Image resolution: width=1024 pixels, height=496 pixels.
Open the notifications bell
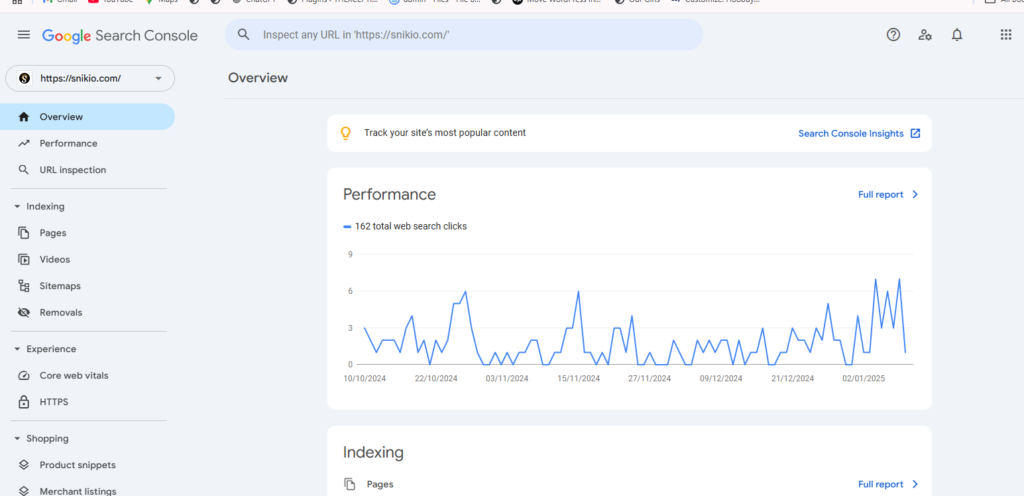[x=957, y=35]
